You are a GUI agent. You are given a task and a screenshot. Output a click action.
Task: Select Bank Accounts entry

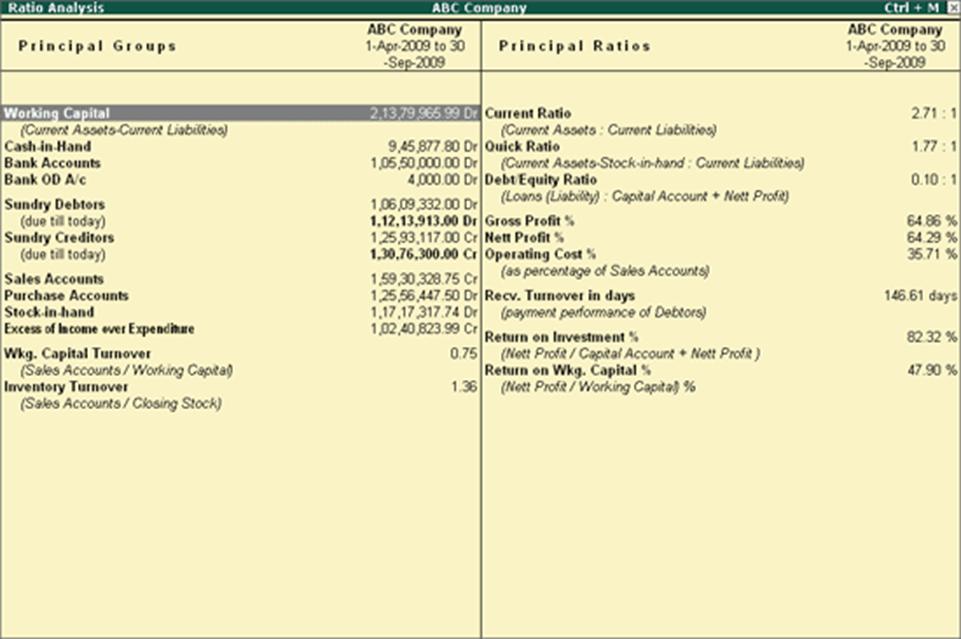[x=50, y=161]
